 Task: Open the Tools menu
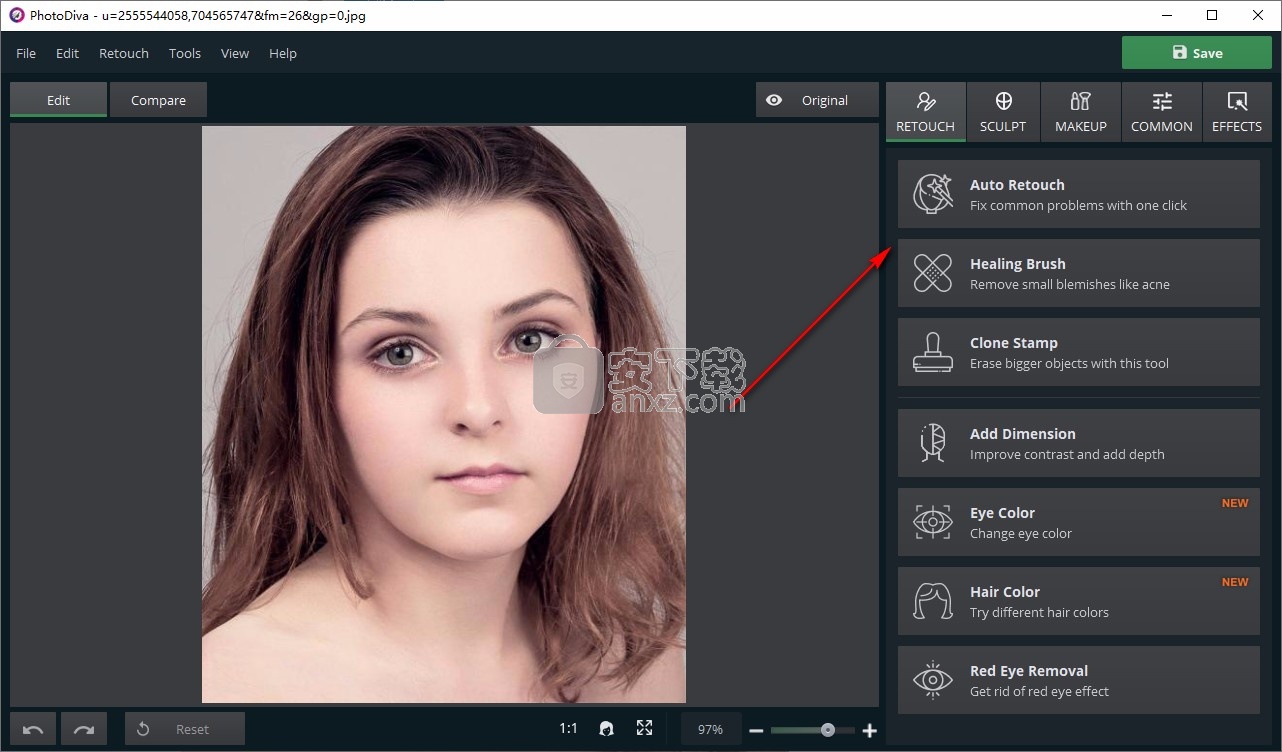[x=185, y=53]
